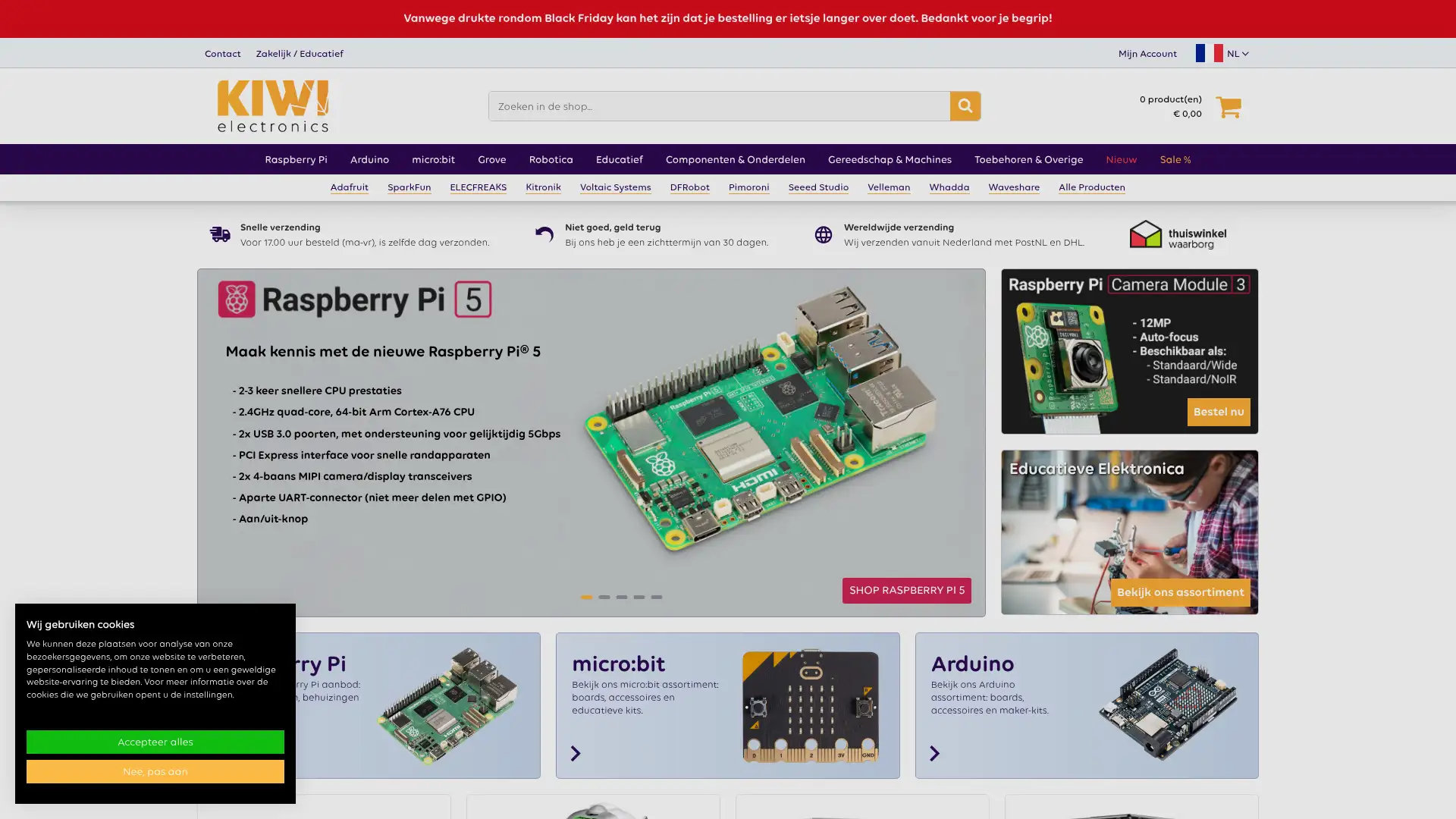This screenshot has height=819, width=1456.
Task: Click the chevron arrow on the Arduino card
Action: click(934, 754)
